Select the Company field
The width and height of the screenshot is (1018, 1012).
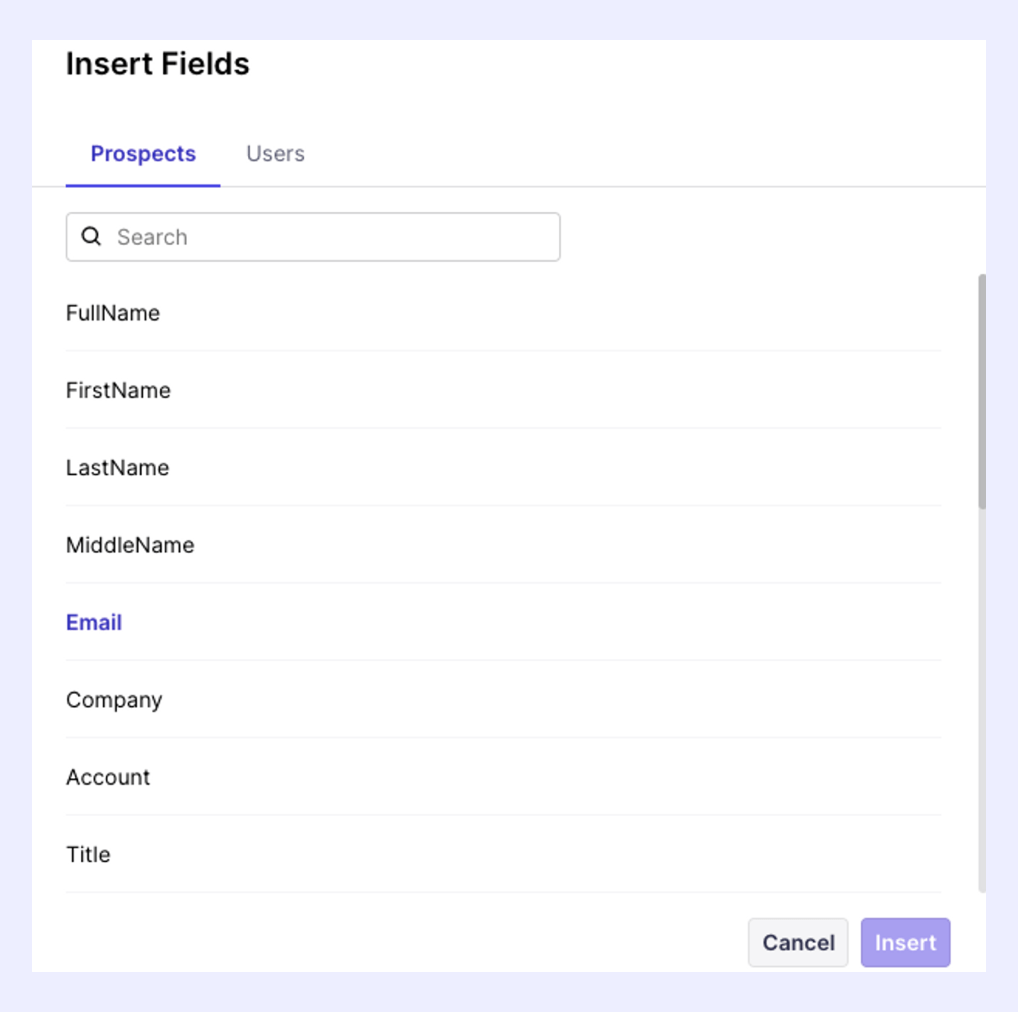tap(114, 700)
